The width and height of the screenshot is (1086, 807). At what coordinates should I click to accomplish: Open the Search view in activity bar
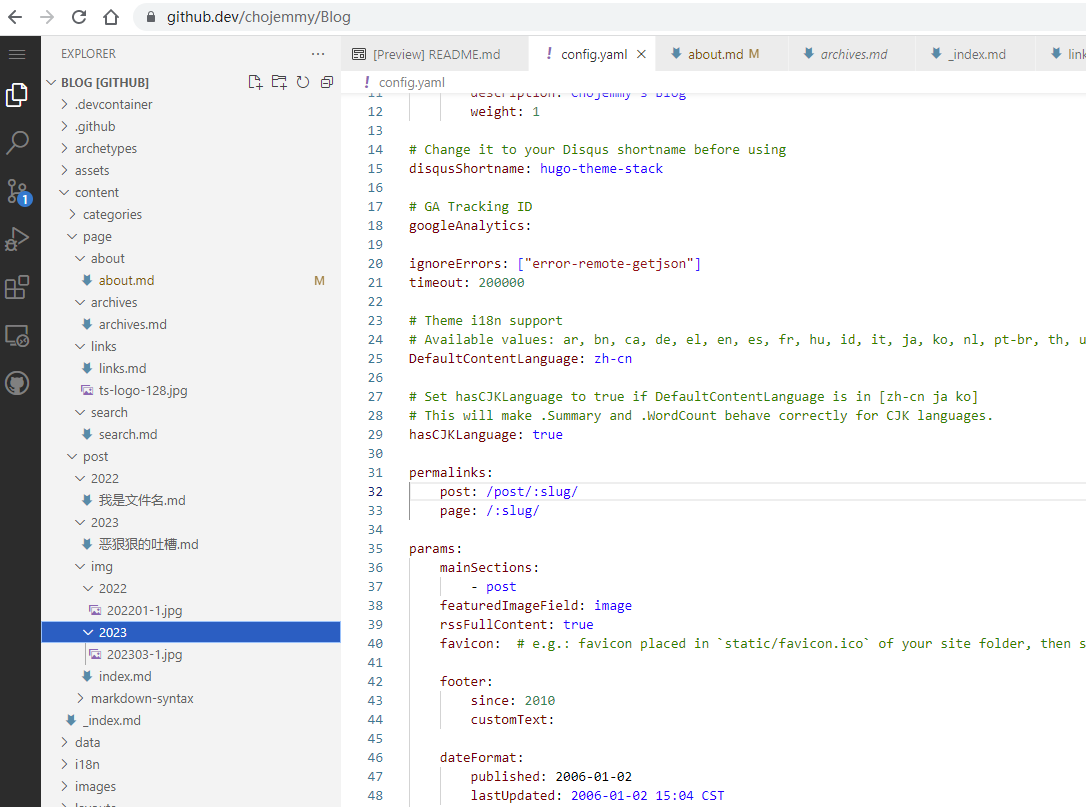coord(17,143)
